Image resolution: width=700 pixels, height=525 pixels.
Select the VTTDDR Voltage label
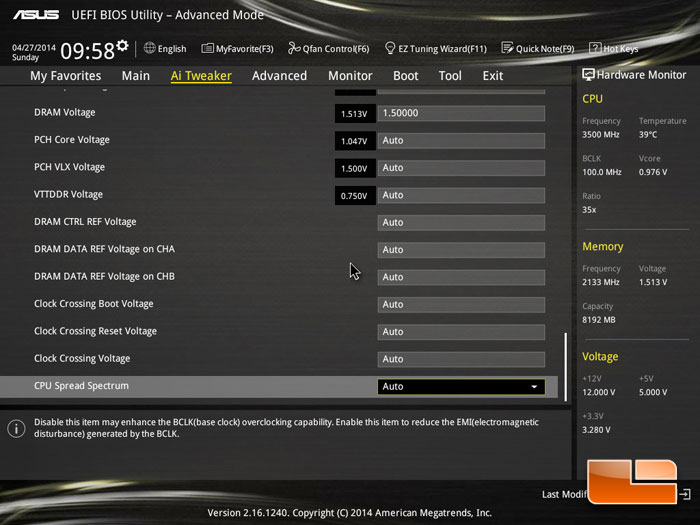[x=68, y=194]
